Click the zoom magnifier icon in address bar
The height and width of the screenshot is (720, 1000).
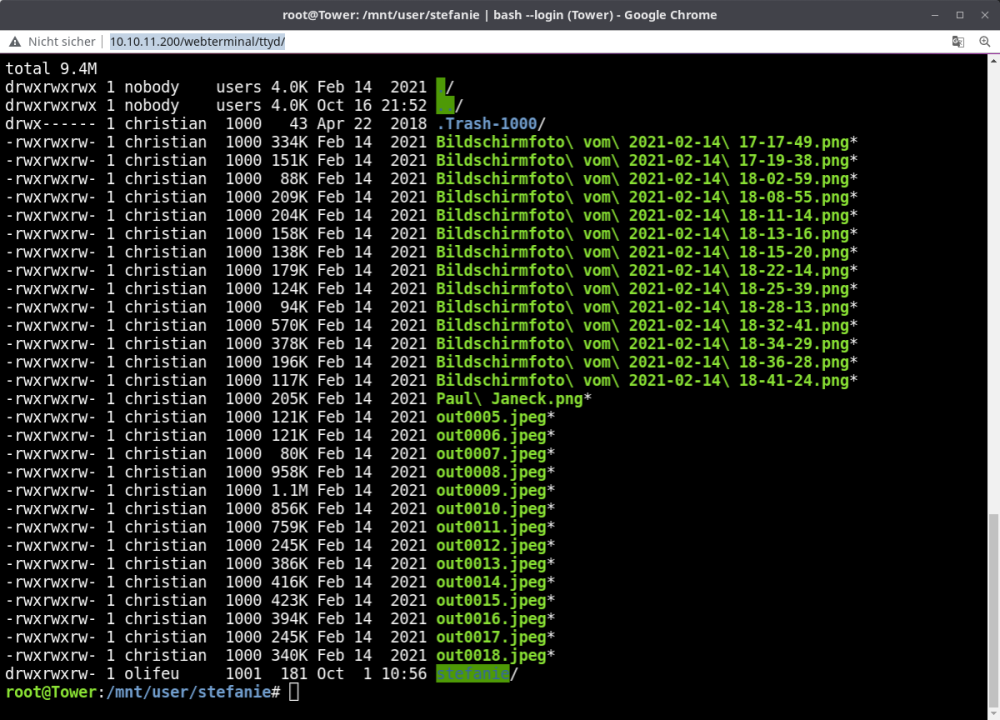985,41
